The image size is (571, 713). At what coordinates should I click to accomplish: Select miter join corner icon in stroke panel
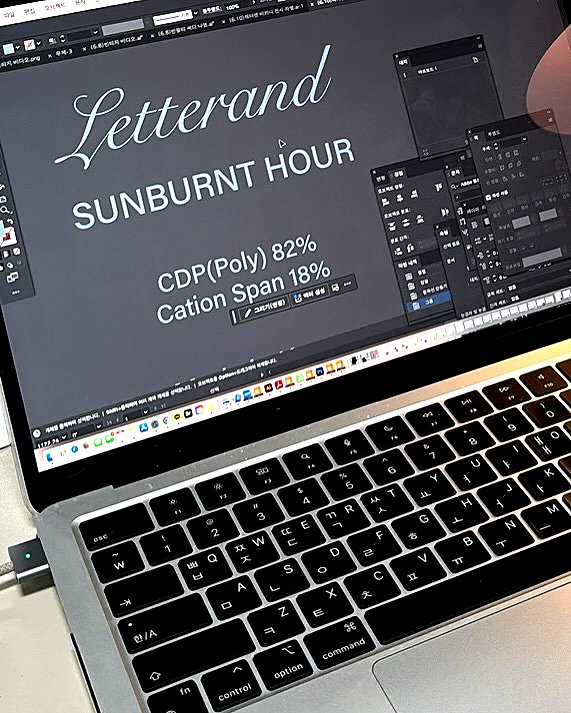coord(502,168)
